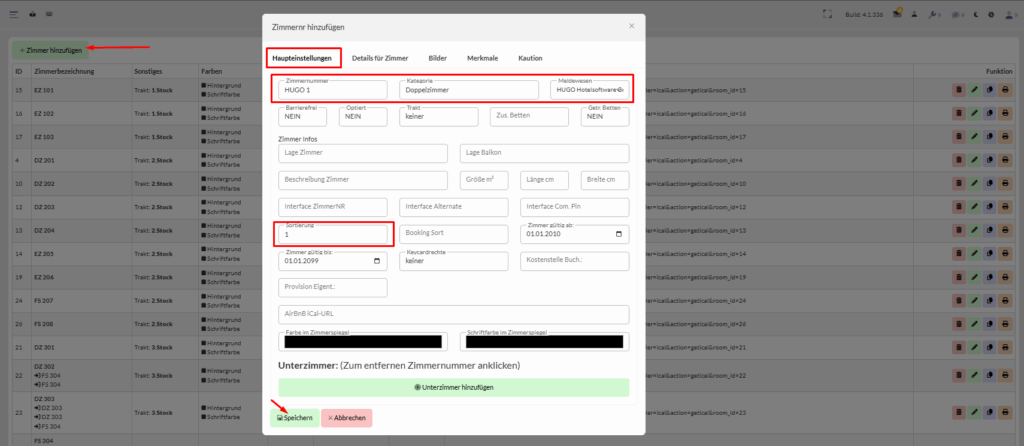Close the Zimmernr hinzufügen dialog with X

tap(630, 26)
